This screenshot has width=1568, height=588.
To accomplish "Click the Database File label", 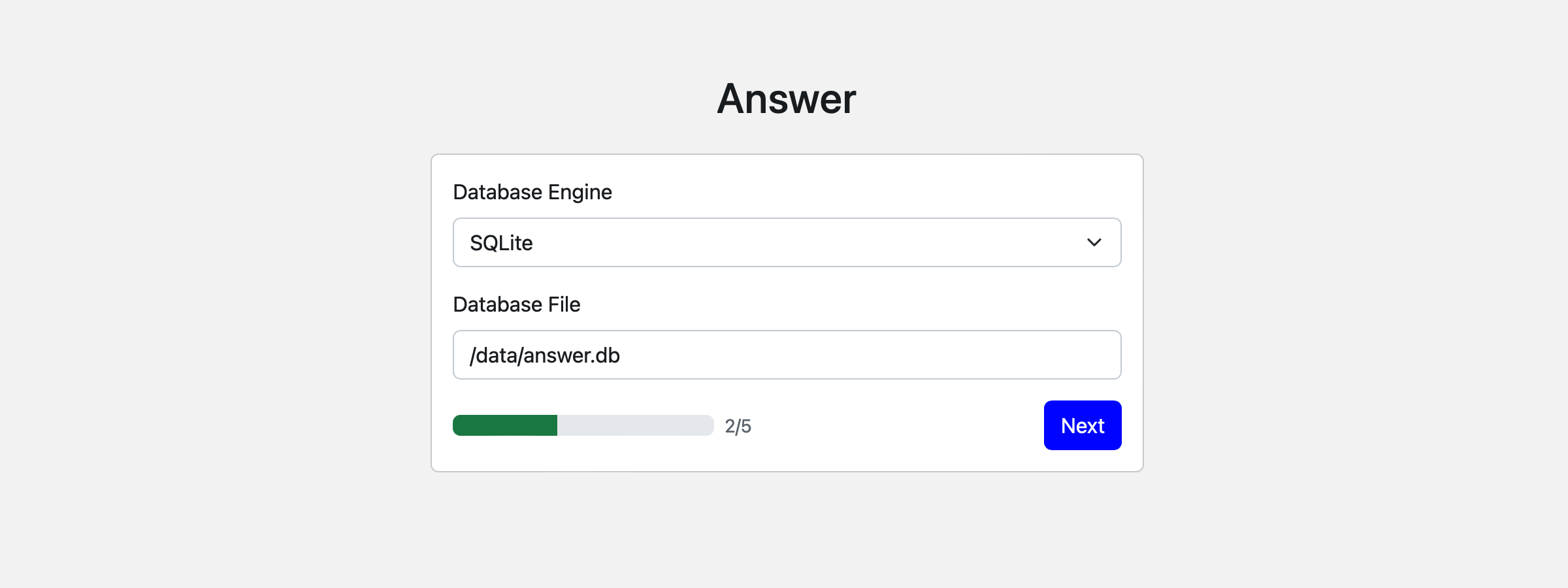I will (516, 304).
